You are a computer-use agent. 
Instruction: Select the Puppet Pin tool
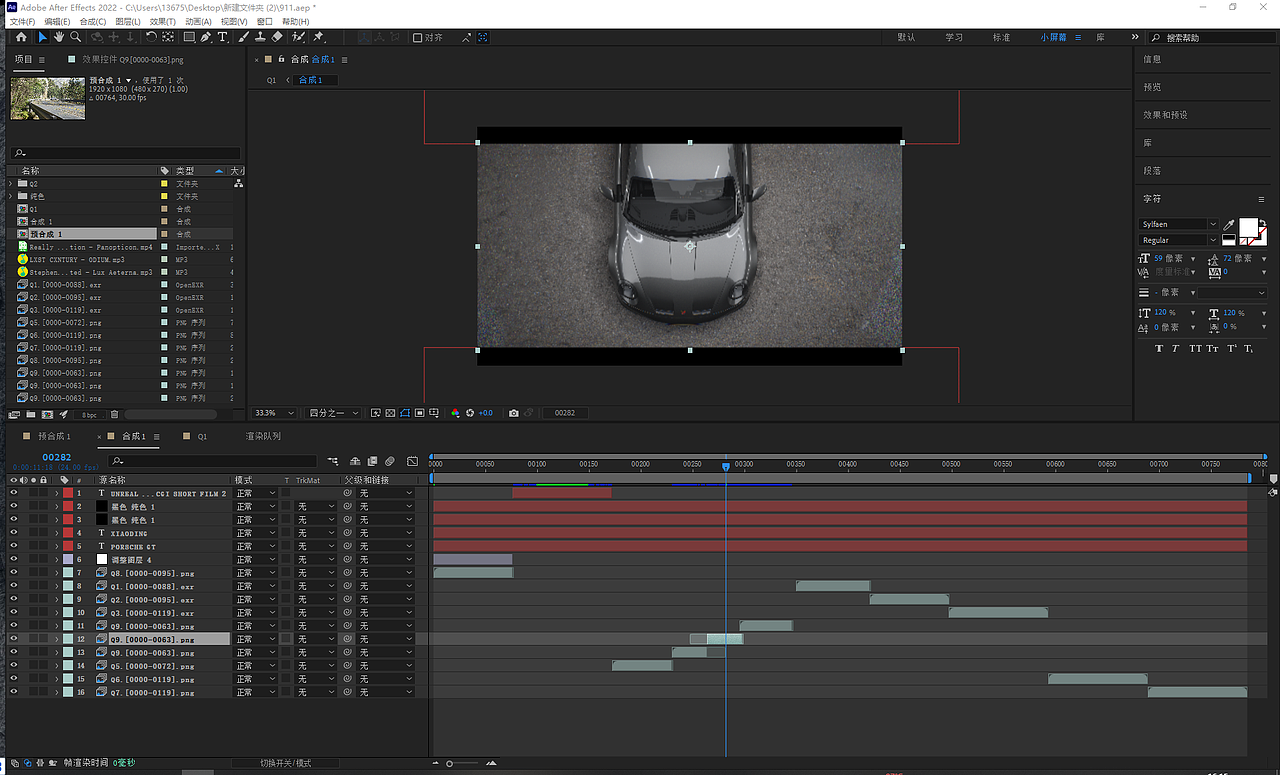319,37
